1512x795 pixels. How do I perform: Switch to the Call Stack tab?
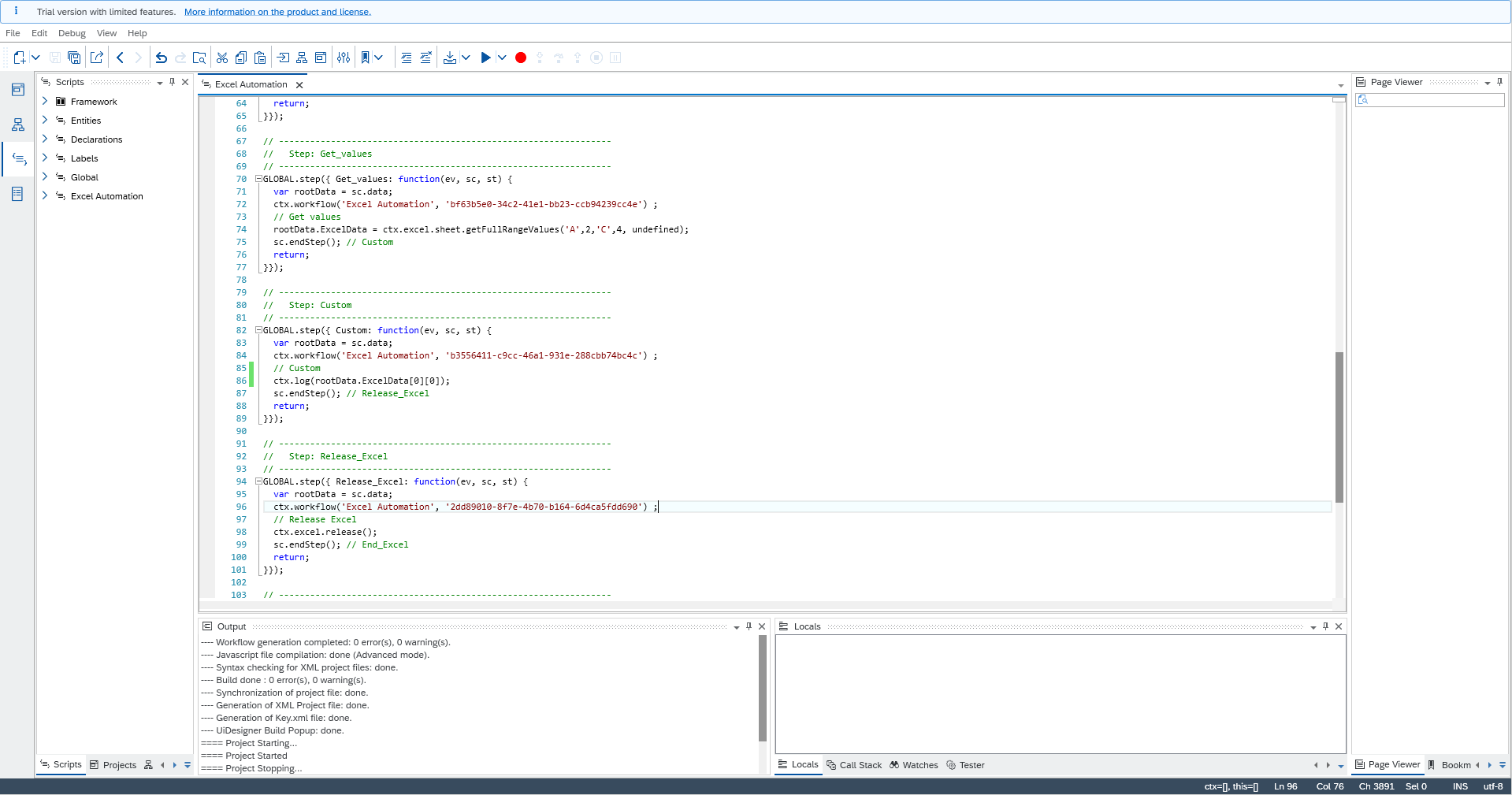coord(854,765)
